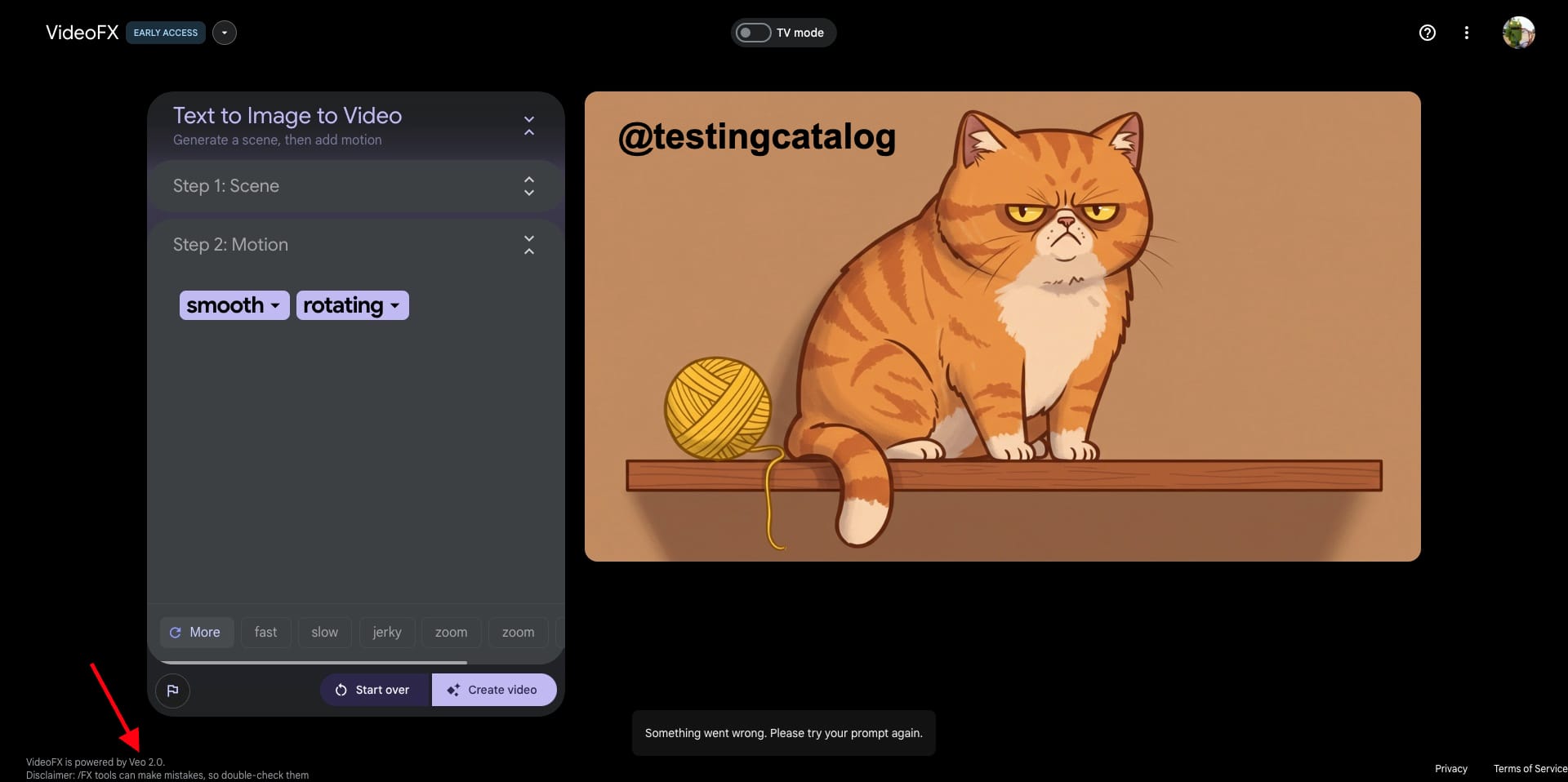Screen dimensions: 1568x782
Task: Open the rotating word dropdown
Action: [x=352, y=305]
